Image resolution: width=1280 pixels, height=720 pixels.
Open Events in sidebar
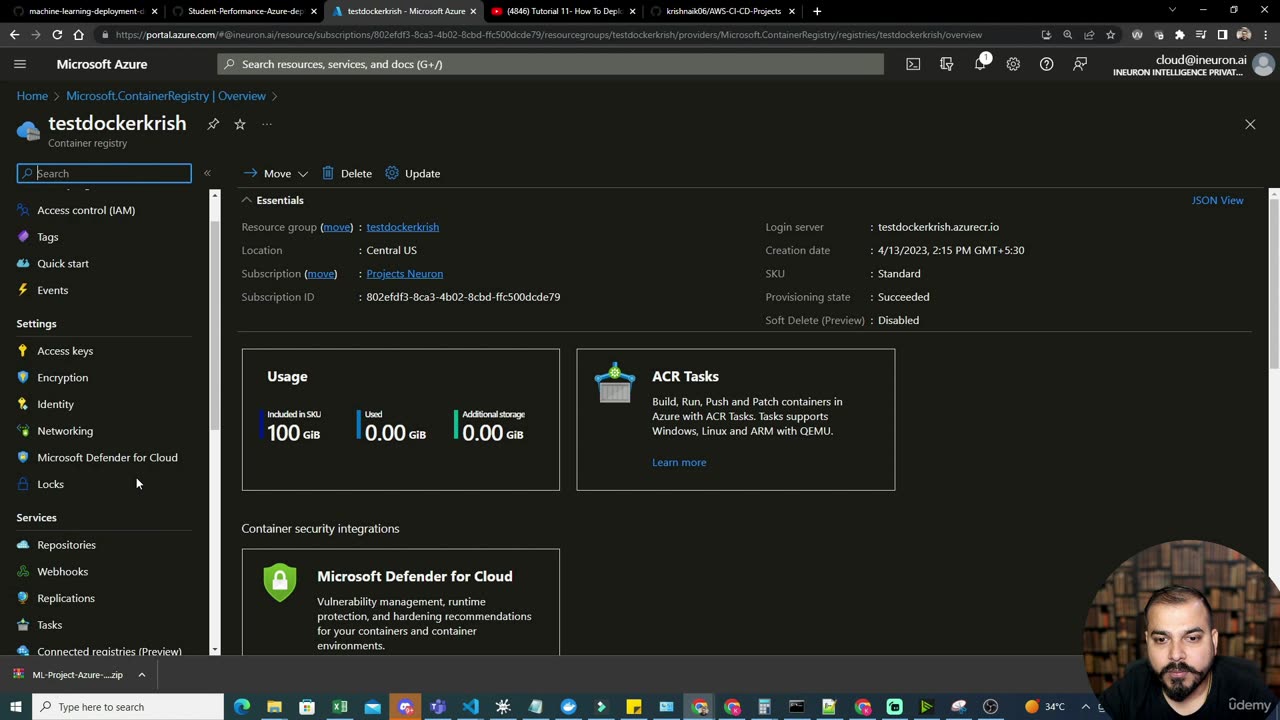[x=53, y=290]
